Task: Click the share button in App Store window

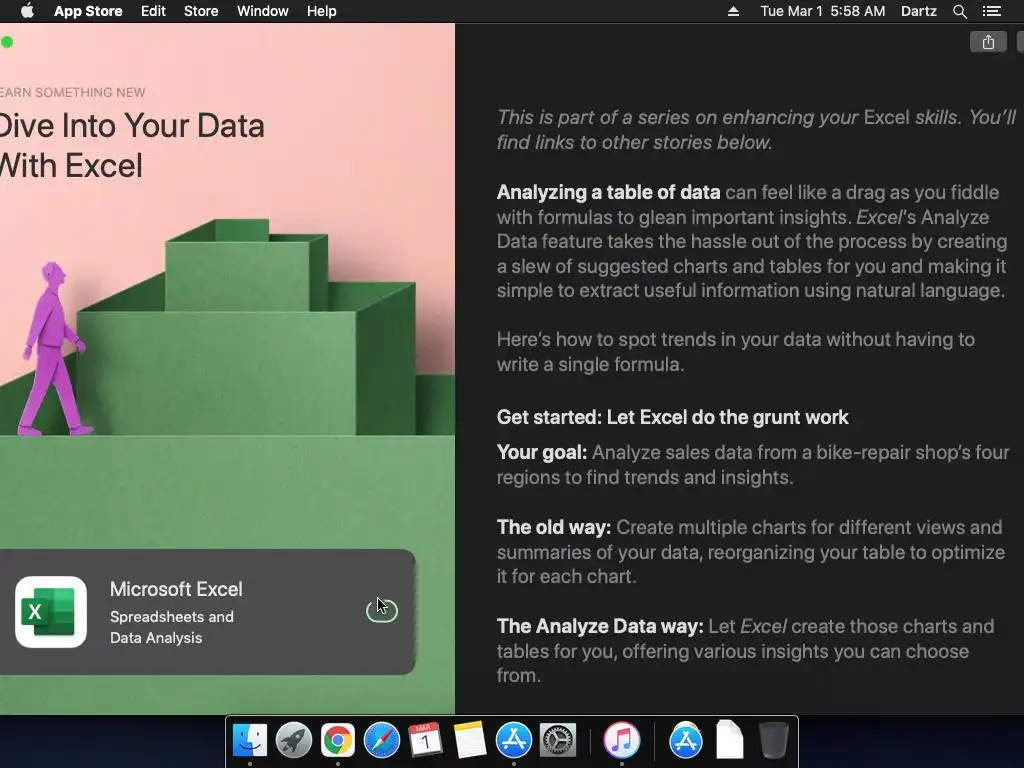Action: (x=988, y=42)
